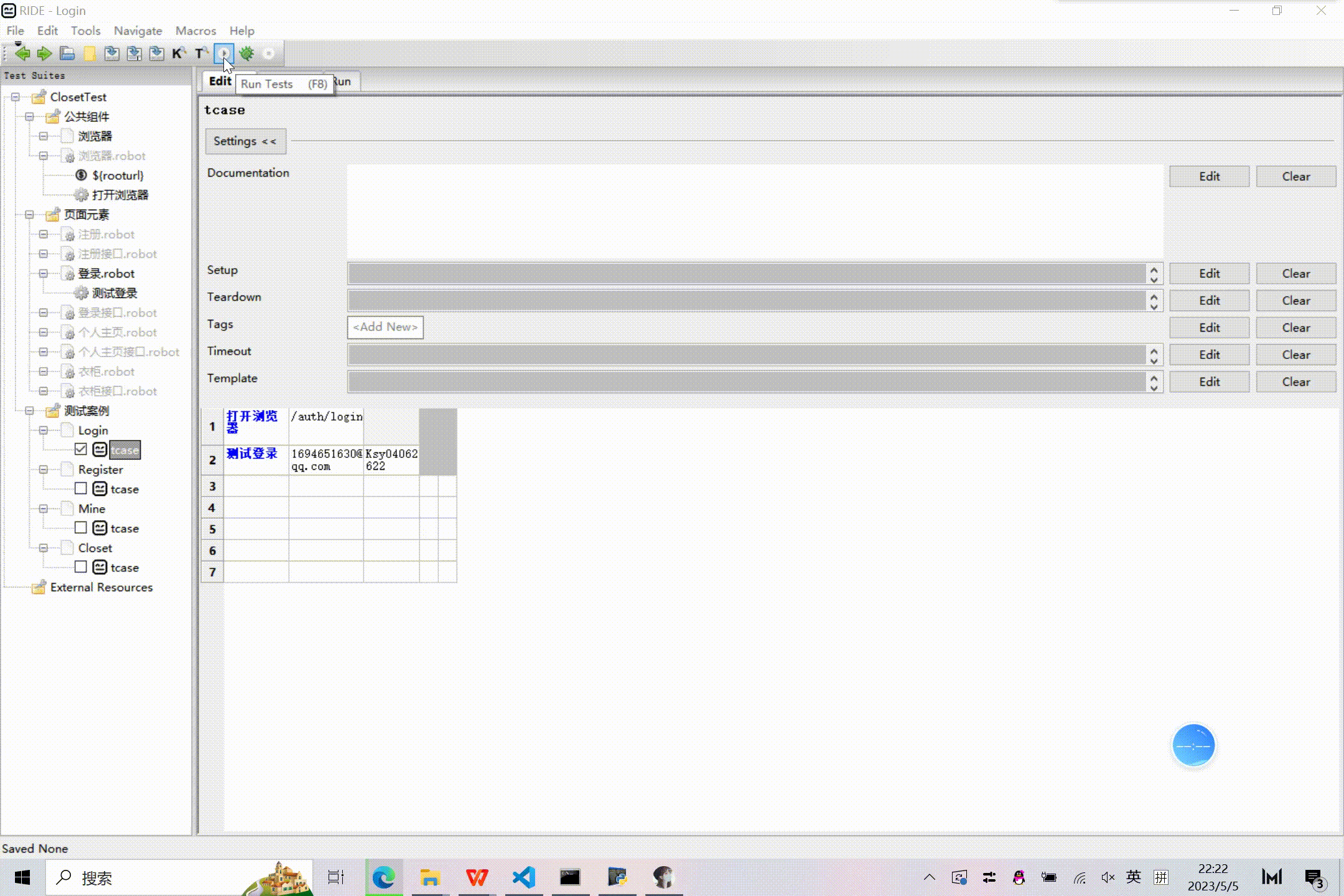1344x896 pixels.
Task: Select the ${rooturl} variable icon
Action: pyautogui.click(x=81, y=175)
